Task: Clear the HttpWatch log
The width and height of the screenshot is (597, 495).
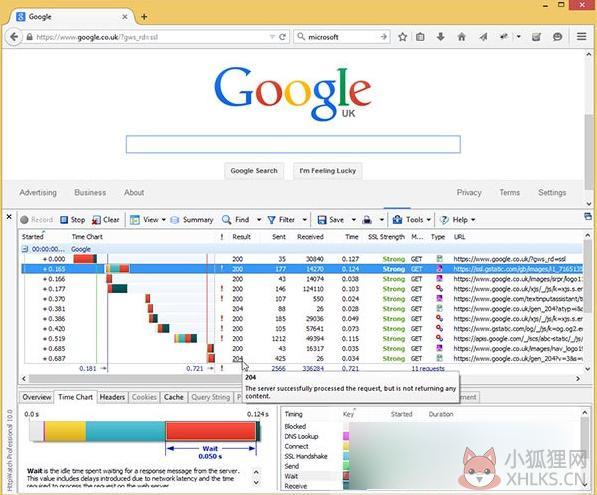Action: 106,220
